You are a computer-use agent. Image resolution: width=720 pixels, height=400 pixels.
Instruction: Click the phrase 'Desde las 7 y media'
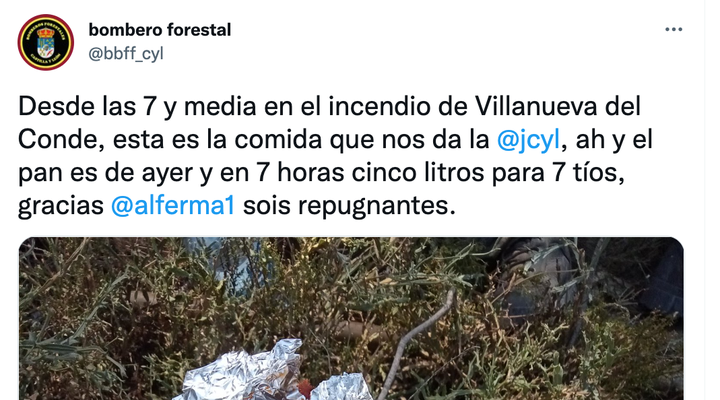click(137, 107)
